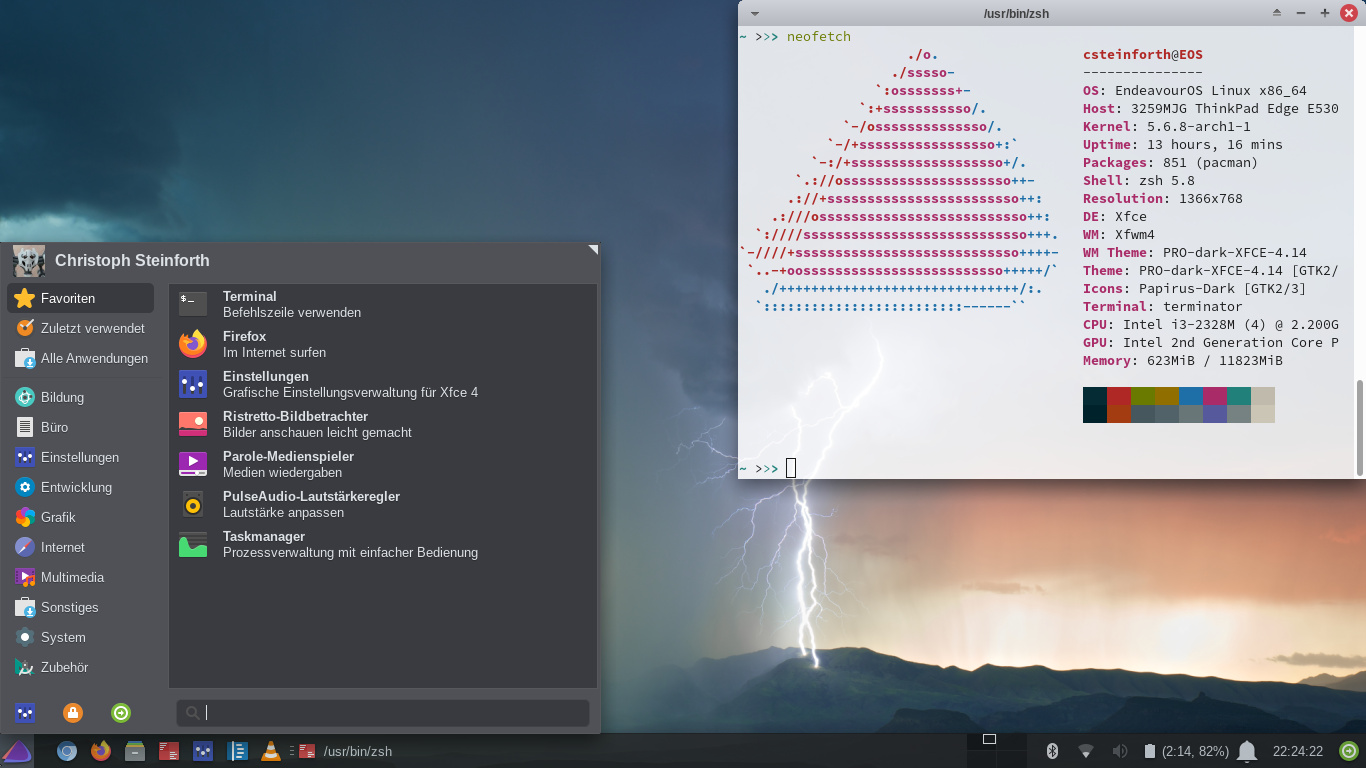This screenshot has width=1366, height=768.
Task: Click 'OS: EndeavourOS Linux x86_64' line
Action: (x=1195, y=91)
